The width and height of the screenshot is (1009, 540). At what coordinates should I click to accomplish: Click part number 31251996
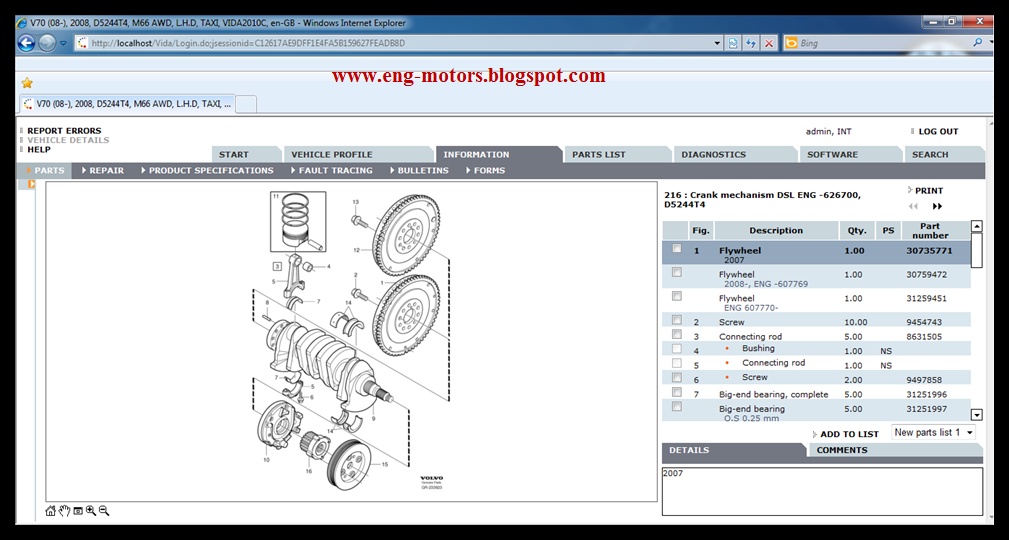click(x=927, y=395)
